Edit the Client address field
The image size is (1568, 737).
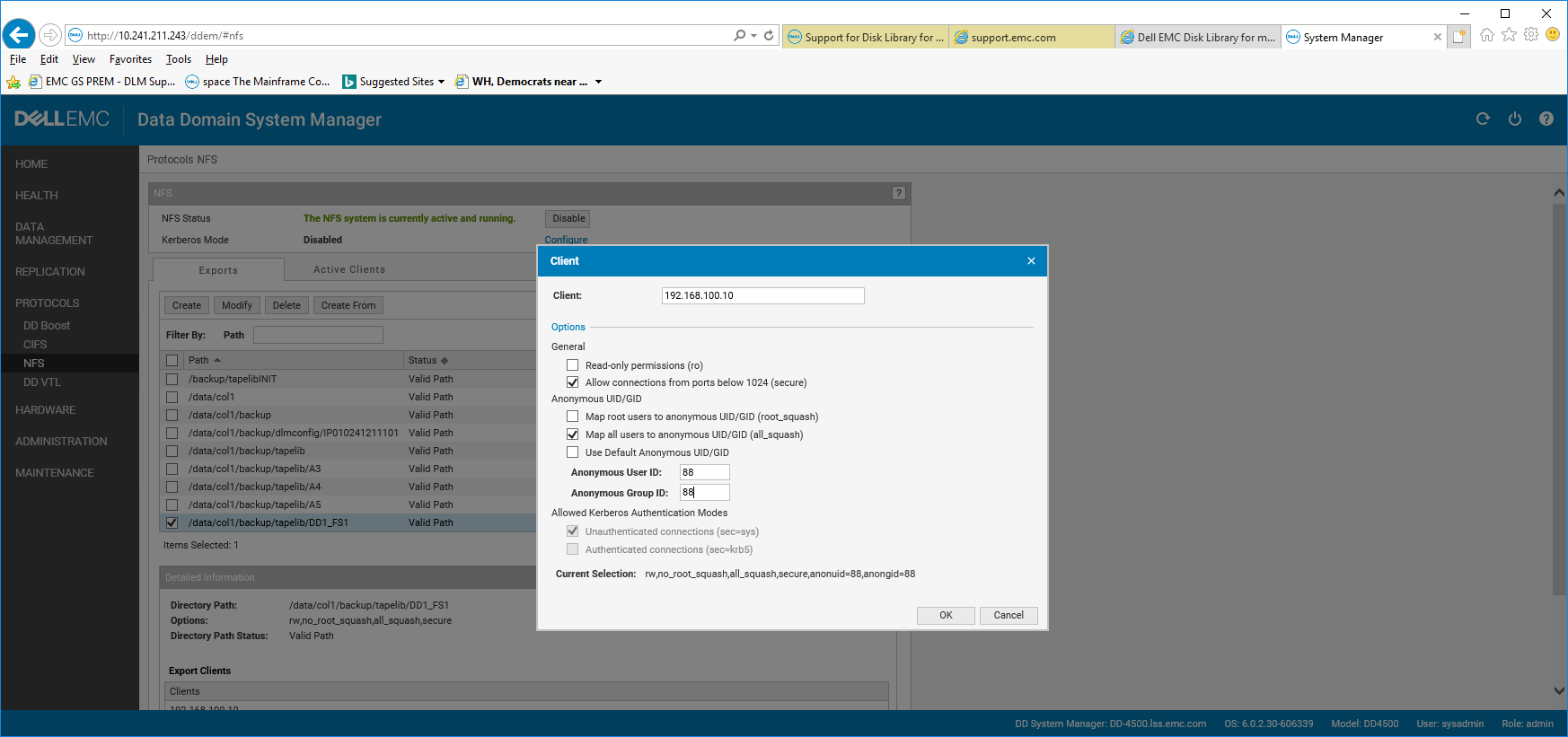click(762, 295)
